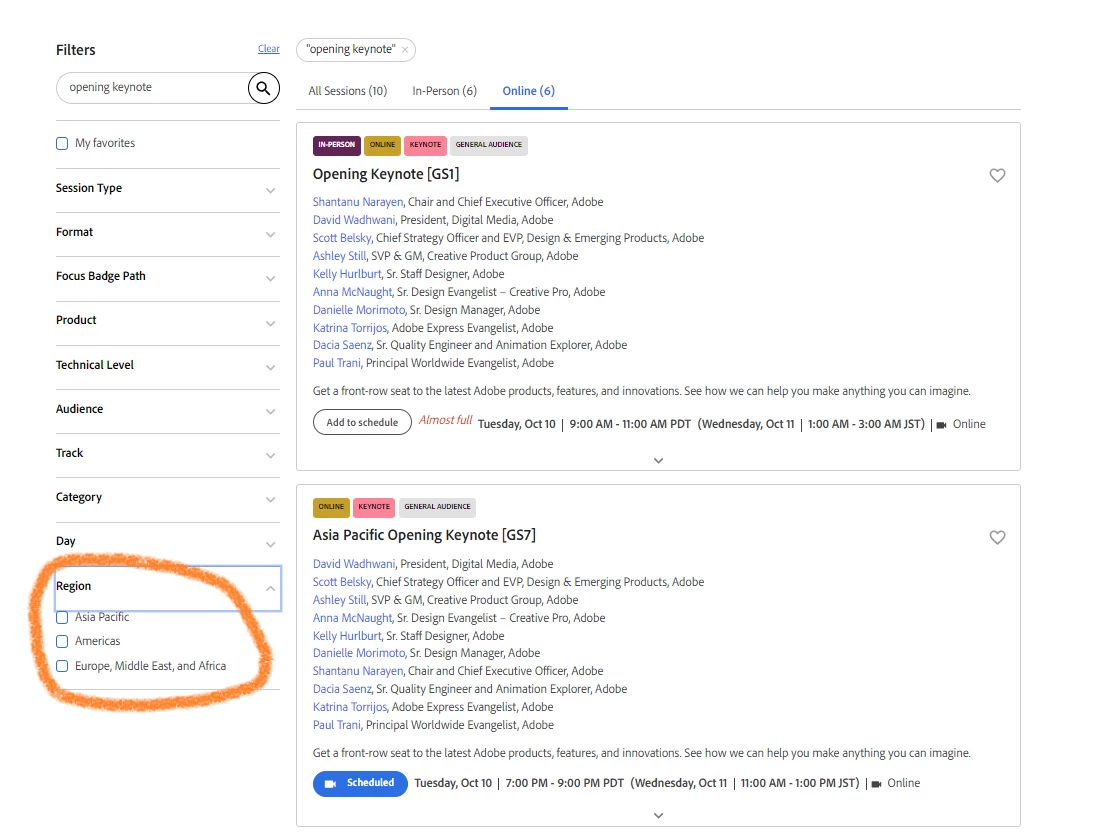Open Scott Belsky profile in GS1 card
The height and width of the screenshot is (835, 1119).
[x=342, y=238]
